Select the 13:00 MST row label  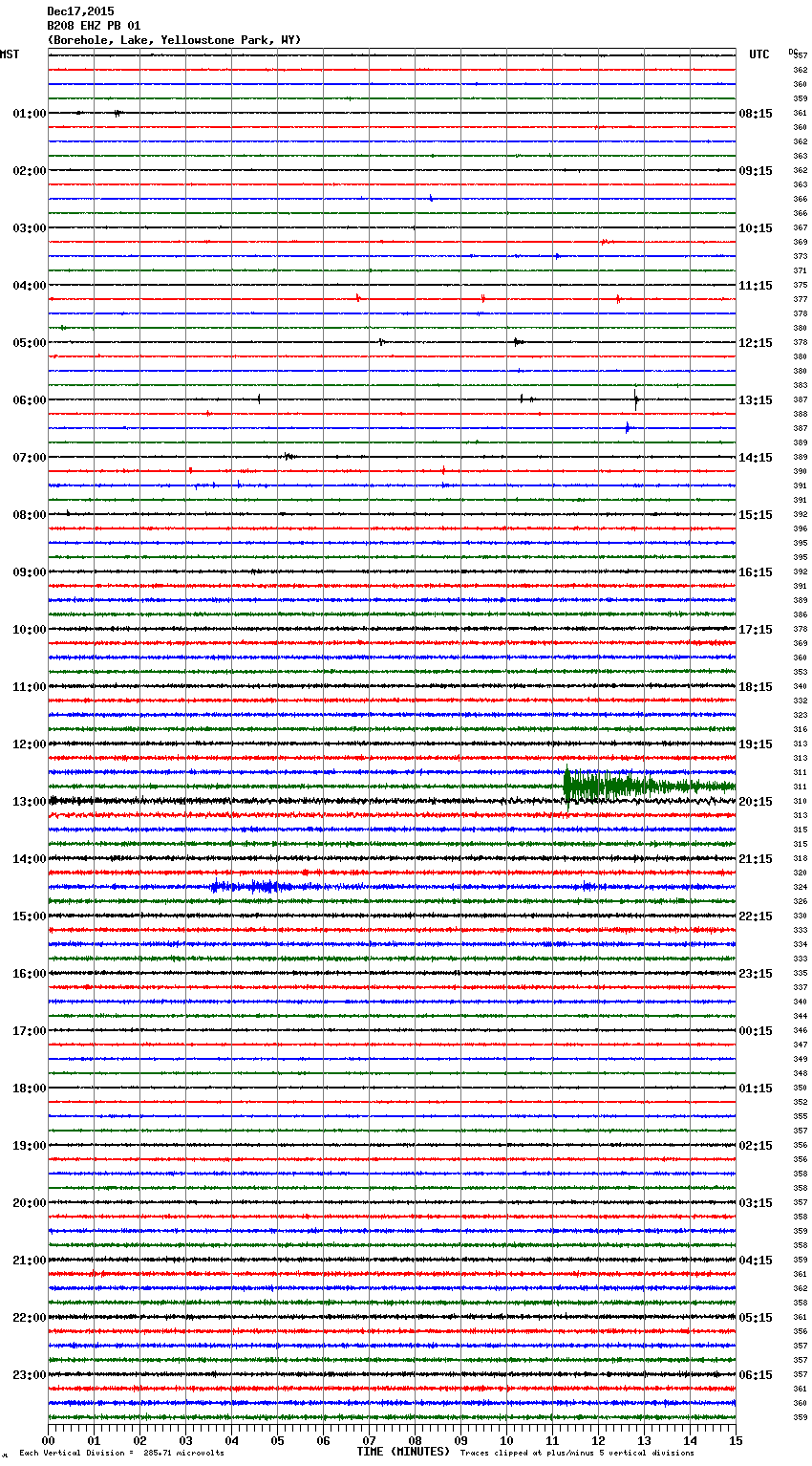pos(30,802)
